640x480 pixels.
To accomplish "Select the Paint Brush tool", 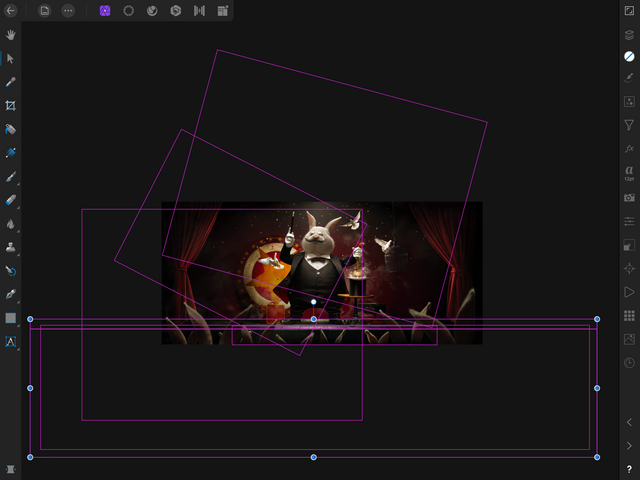I will click(11, 176).
